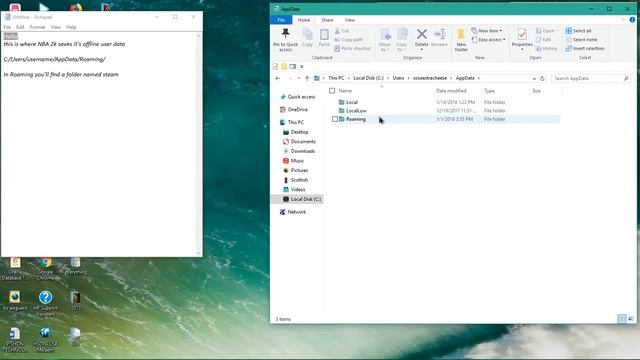This screenshot has height=360, width=640.
Task: Click Google Chrome desktop shortcut
Action: pos(46,269)
